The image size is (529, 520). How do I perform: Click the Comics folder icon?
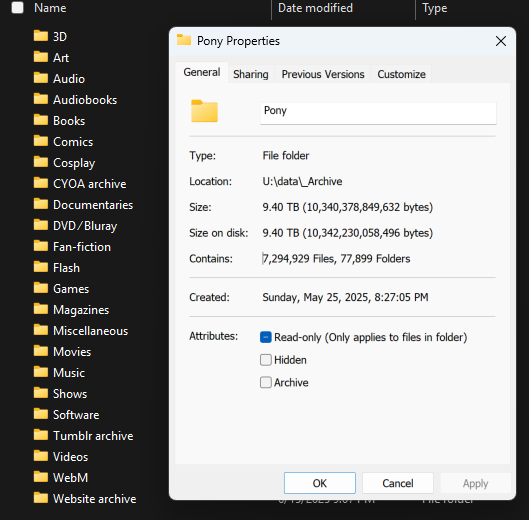pyautogui.click(x=41, y=140)
